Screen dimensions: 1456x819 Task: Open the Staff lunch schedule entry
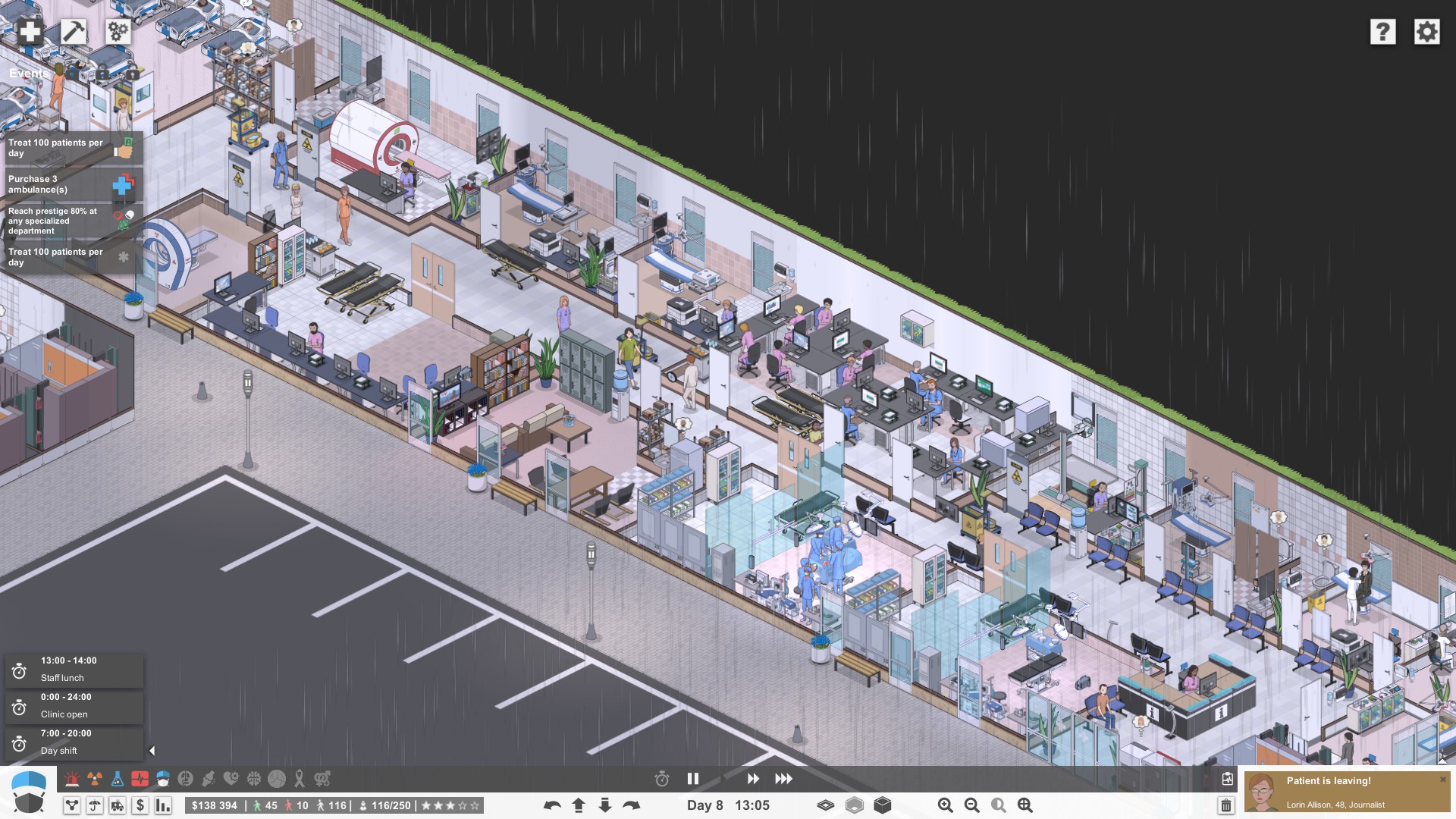coord(74,670)
